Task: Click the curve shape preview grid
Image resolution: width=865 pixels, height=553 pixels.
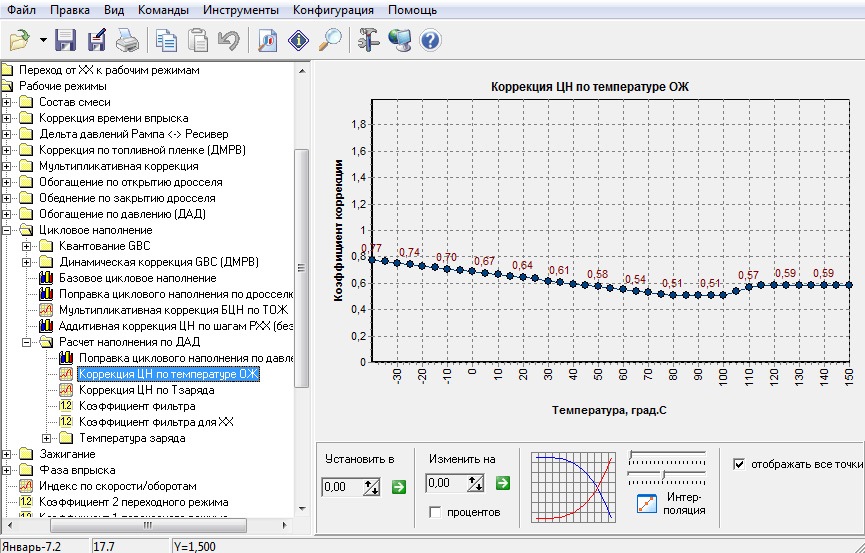Action: (574, 487)
